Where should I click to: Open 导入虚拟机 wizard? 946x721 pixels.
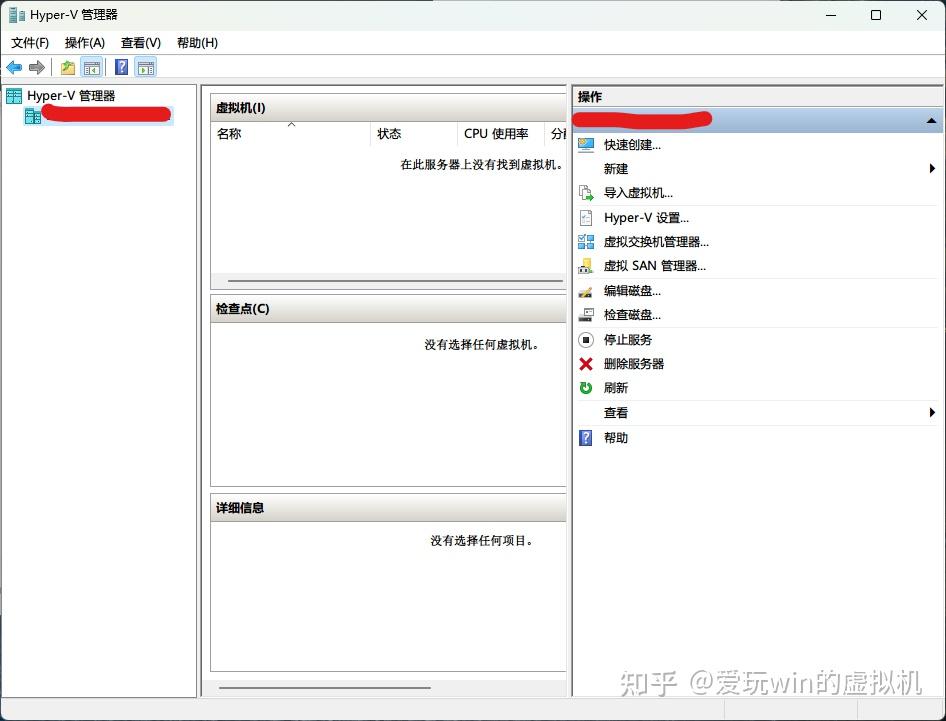click(x=638, y=193)
